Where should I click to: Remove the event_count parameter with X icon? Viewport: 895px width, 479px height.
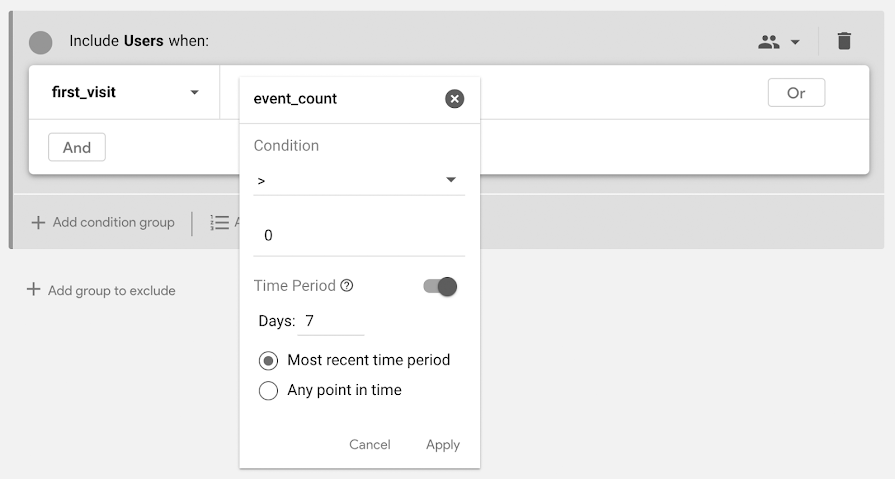[x=454, y=99]
